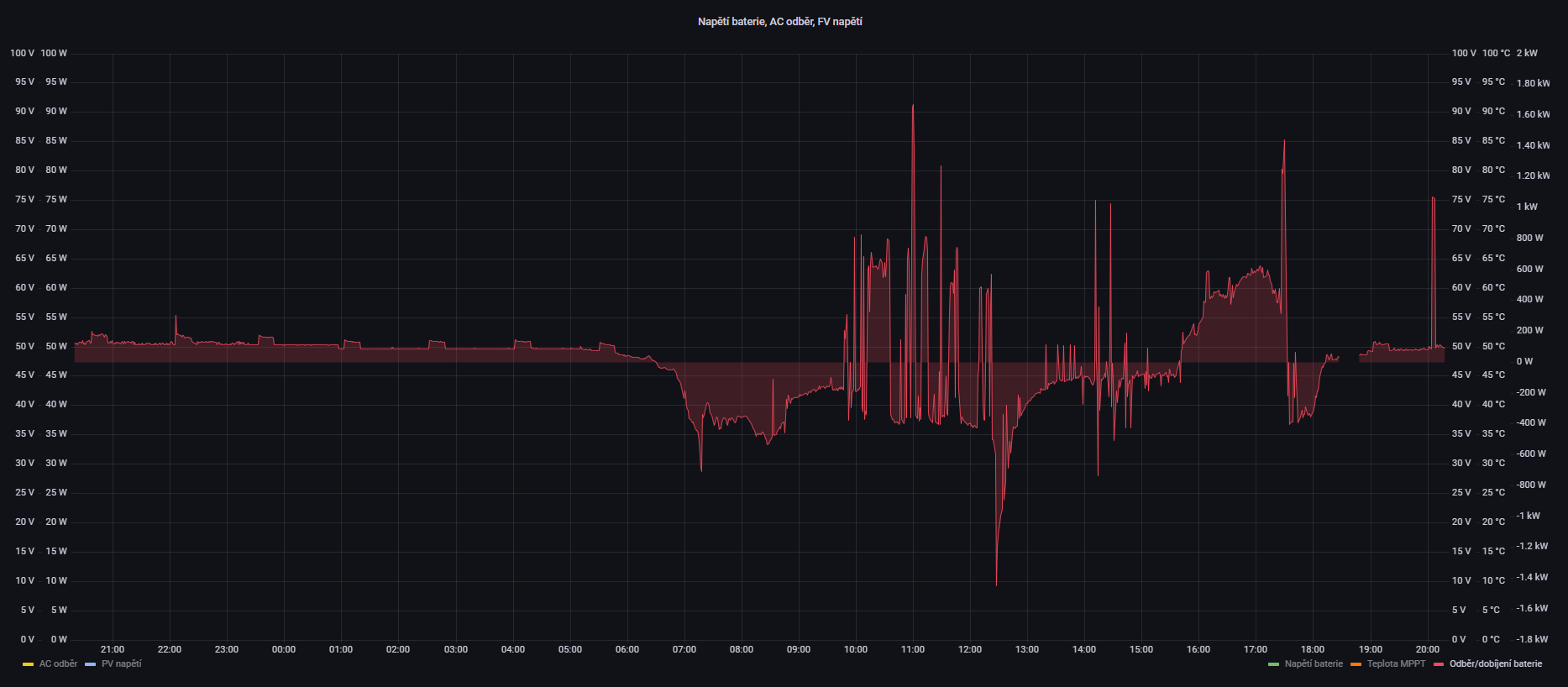
Task: Click the 07:00 time axis label
Action: point(684,649)
